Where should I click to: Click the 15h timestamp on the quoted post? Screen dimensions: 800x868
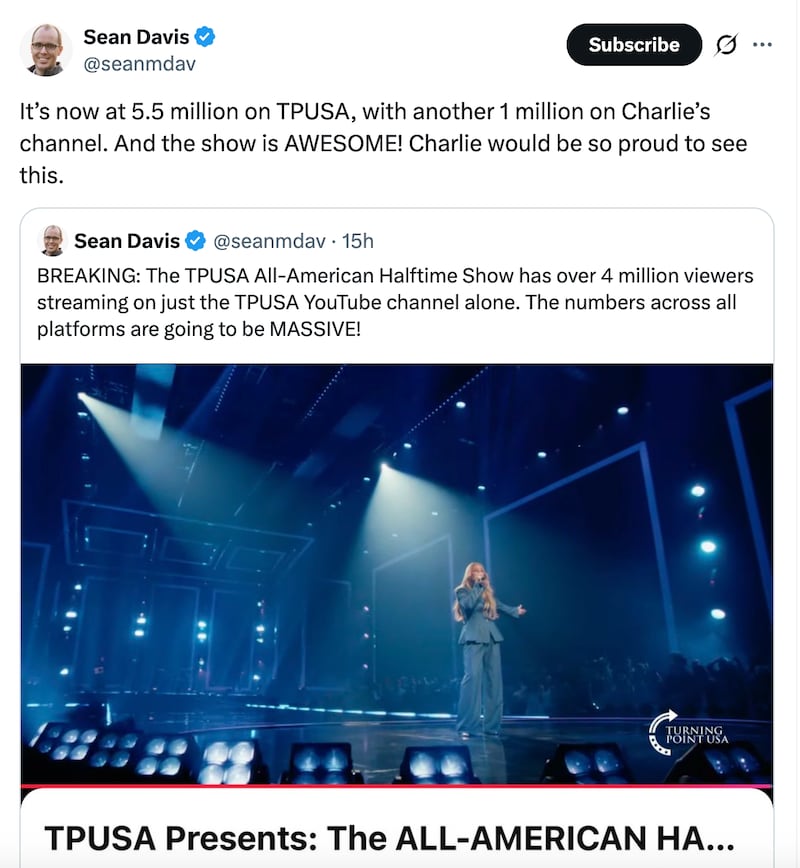pos(357,241)
